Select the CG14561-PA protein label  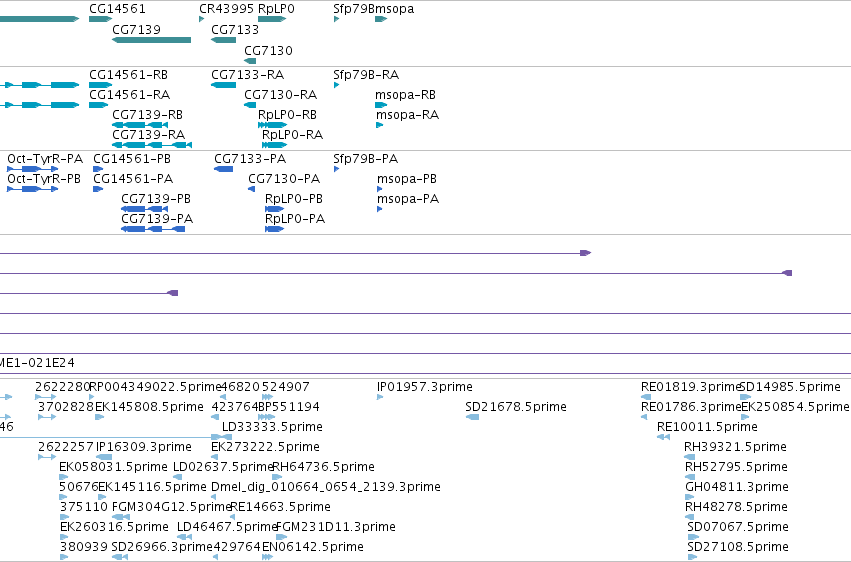tap(133, 178)
